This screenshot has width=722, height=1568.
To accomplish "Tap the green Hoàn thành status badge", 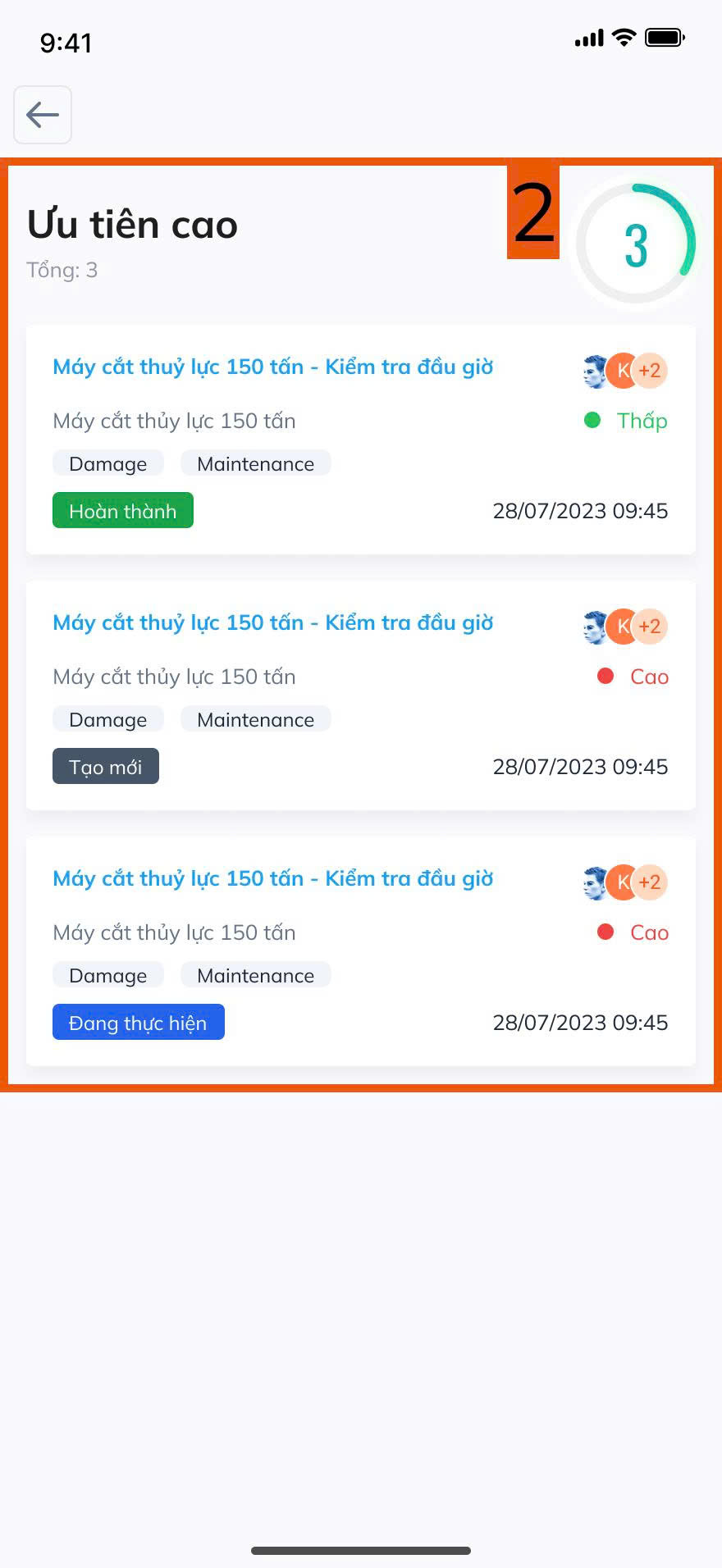I will click(123, 510).
